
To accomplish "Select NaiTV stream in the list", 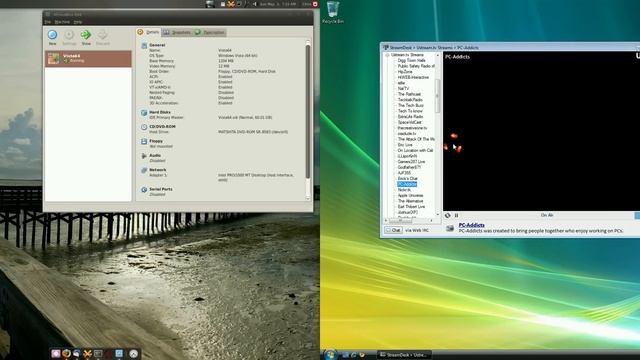I will click(x=403, y=89).
